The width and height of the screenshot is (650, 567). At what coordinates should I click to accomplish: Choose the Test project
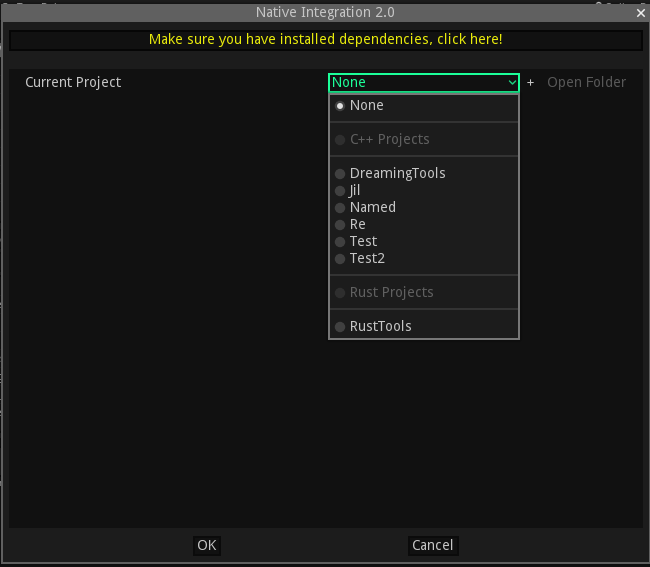pyautogui.click(x=424, y=241)
